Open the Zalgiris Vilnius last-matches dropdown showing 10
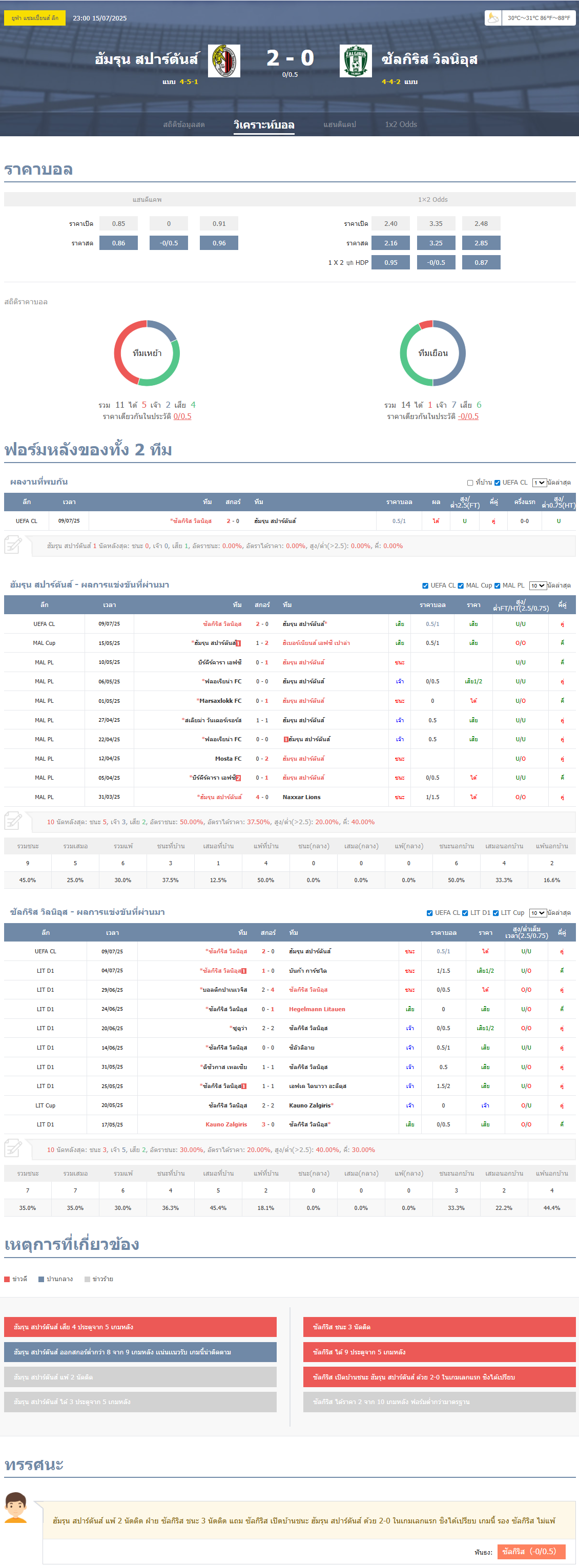Viewport: 579px width, 1568px height. click(x=537, y=913)
